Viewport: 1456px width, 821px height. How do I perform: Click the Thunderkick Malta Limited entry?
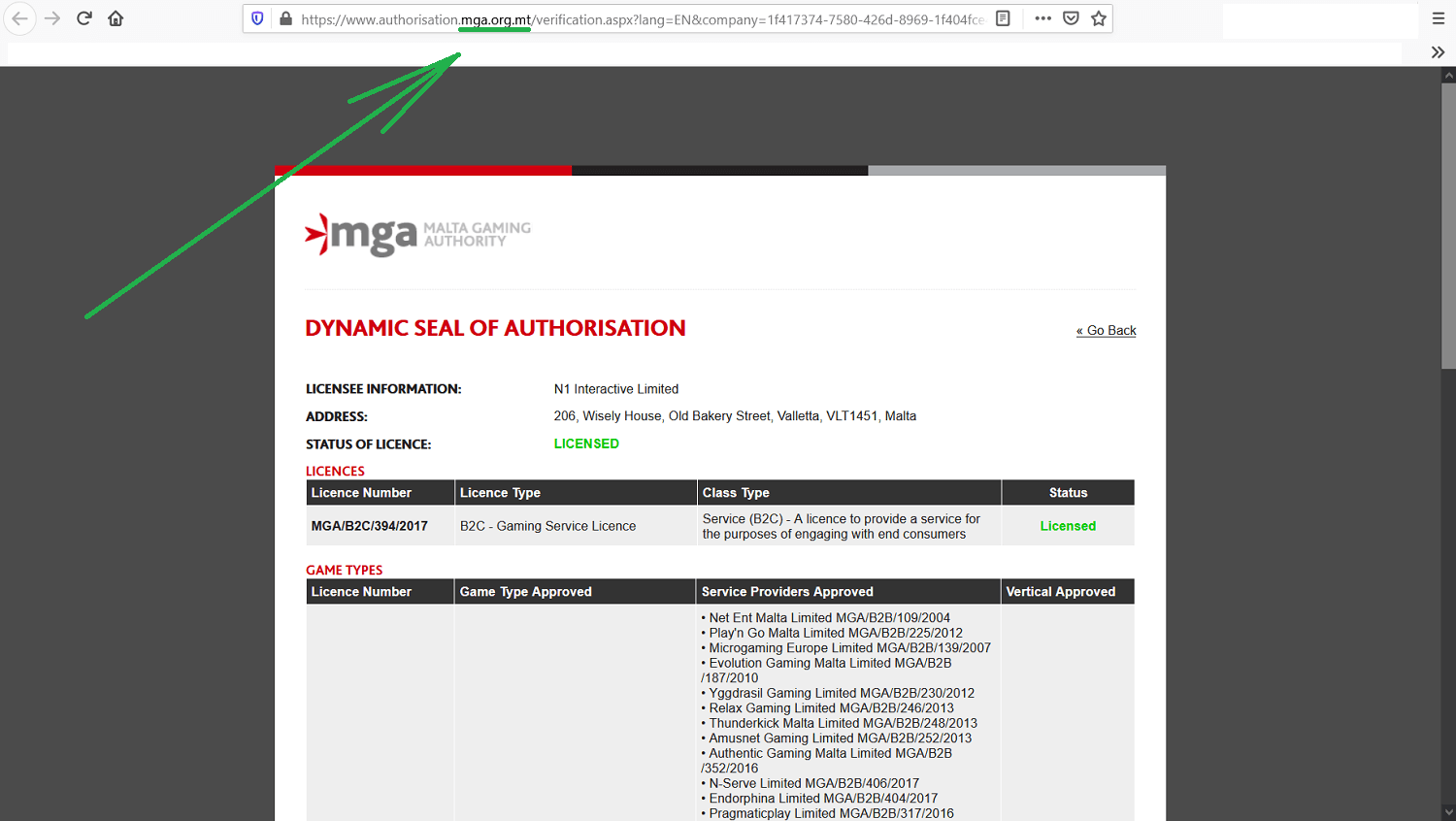click(x=839, y=723)
